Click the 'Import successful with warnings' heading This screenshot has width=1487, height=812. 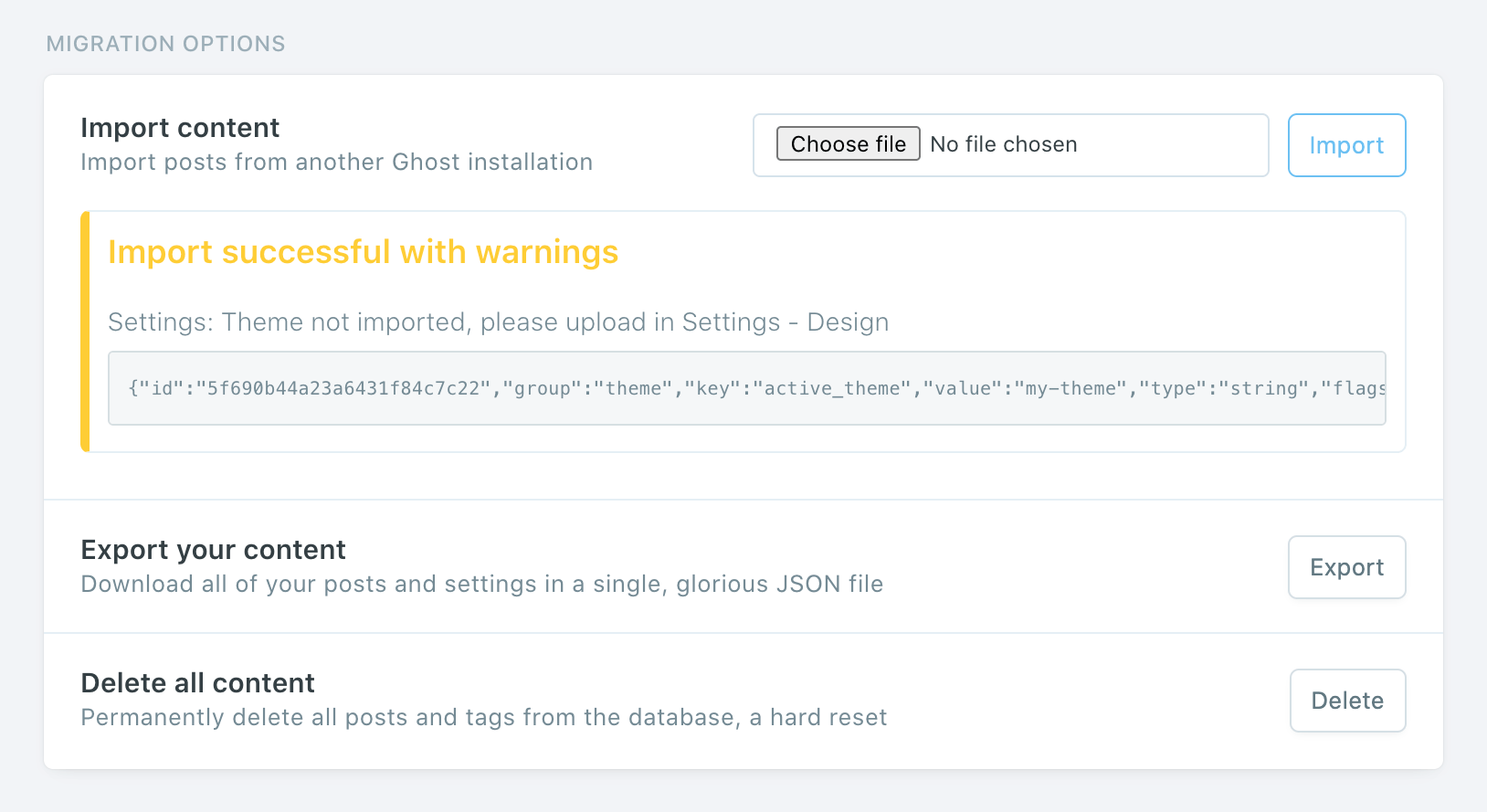click(363, 252)
